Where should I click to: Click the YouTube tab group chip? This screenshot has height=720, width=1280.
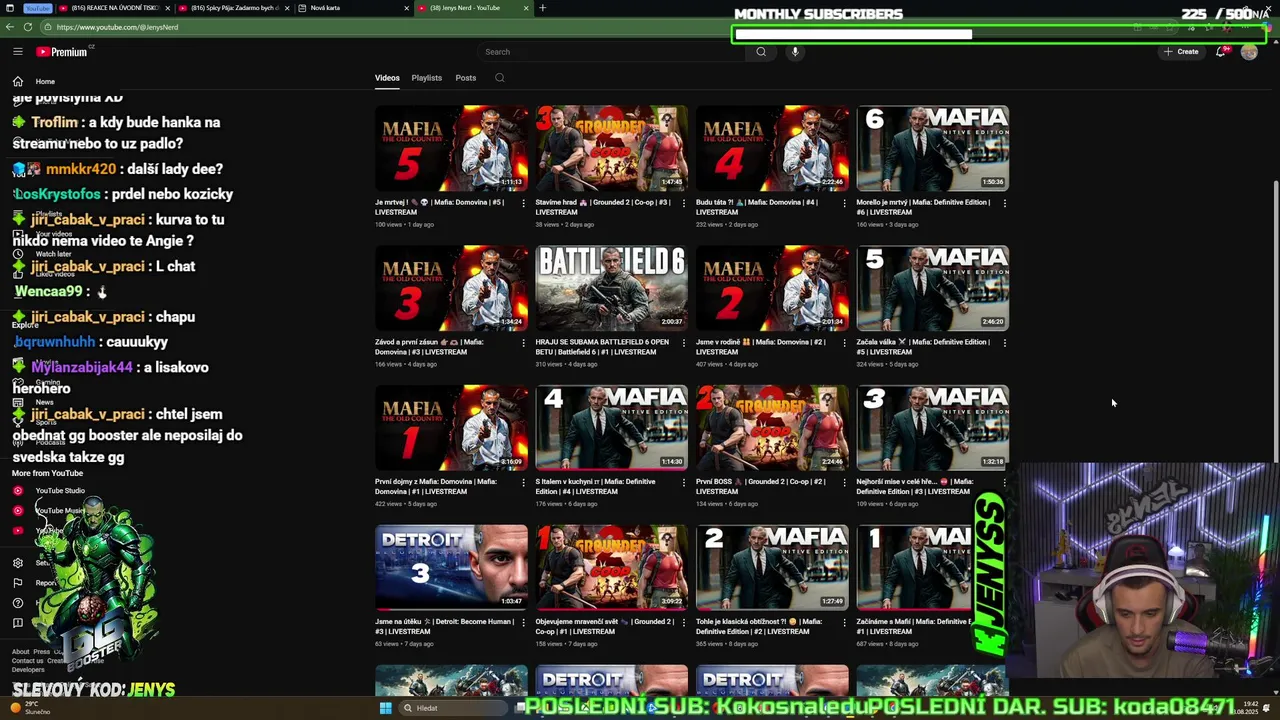[x=38, y=8]
